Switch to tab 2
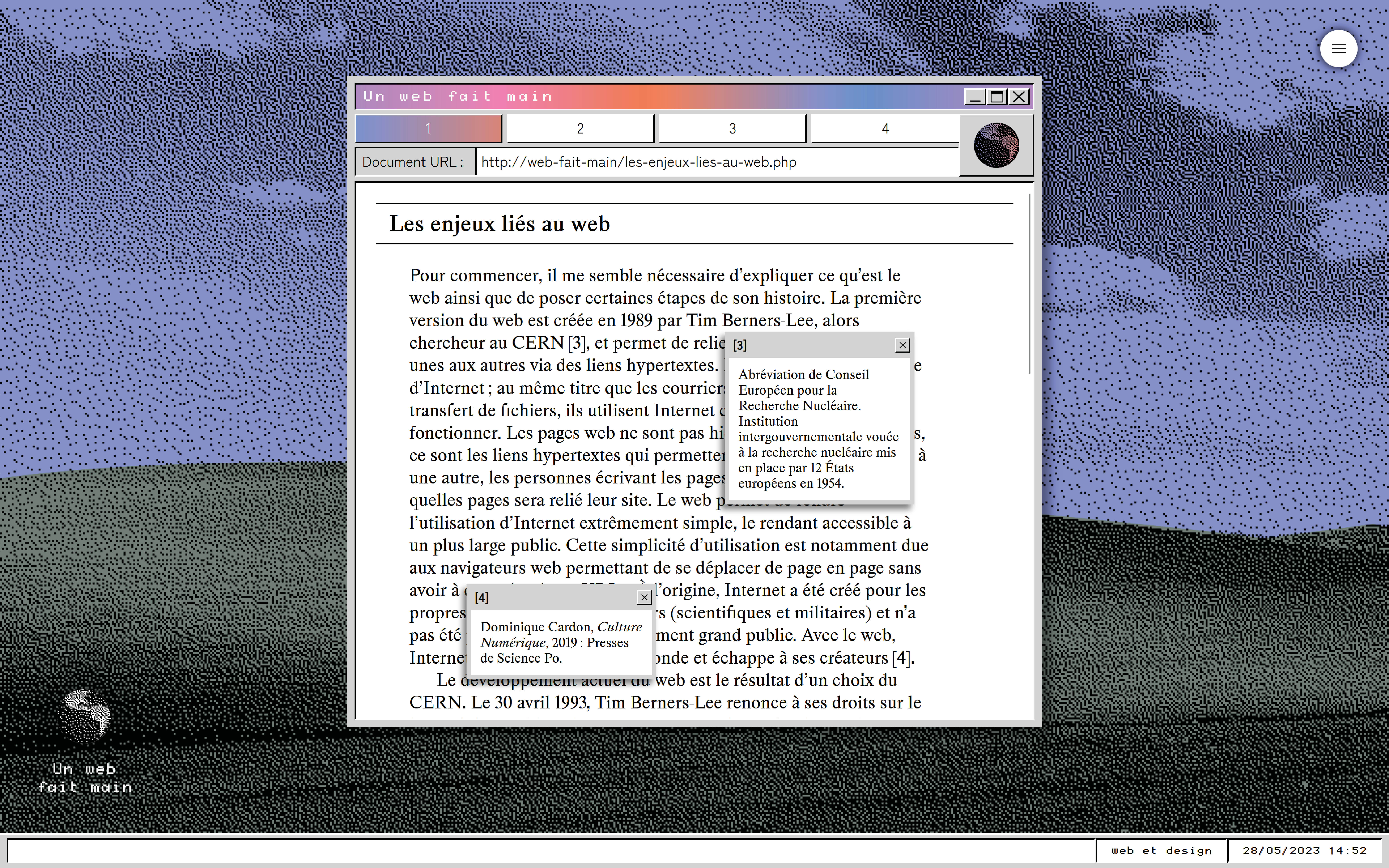The image size is (1389, 868). click(x=580, y=129)
